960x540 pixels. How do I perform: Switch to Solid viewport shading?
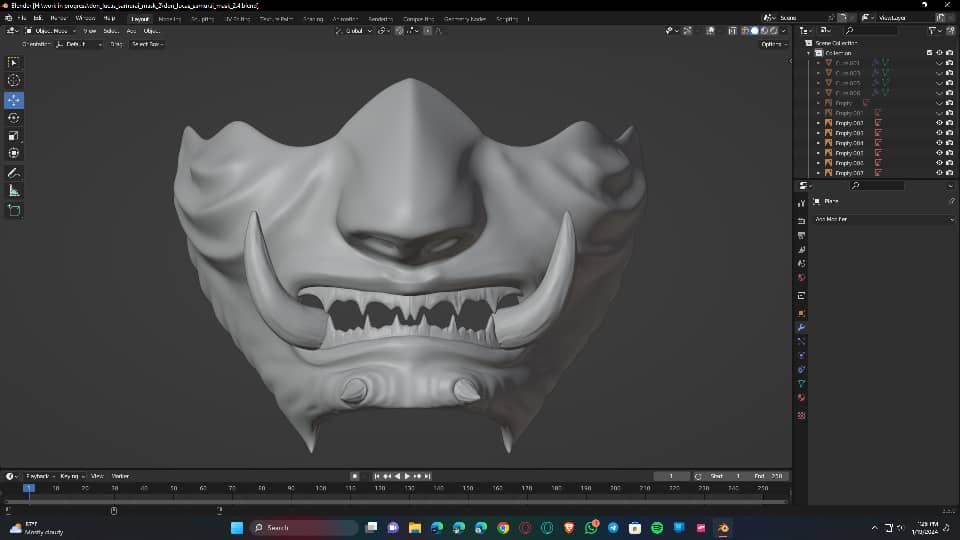click(x=755, y=31)
